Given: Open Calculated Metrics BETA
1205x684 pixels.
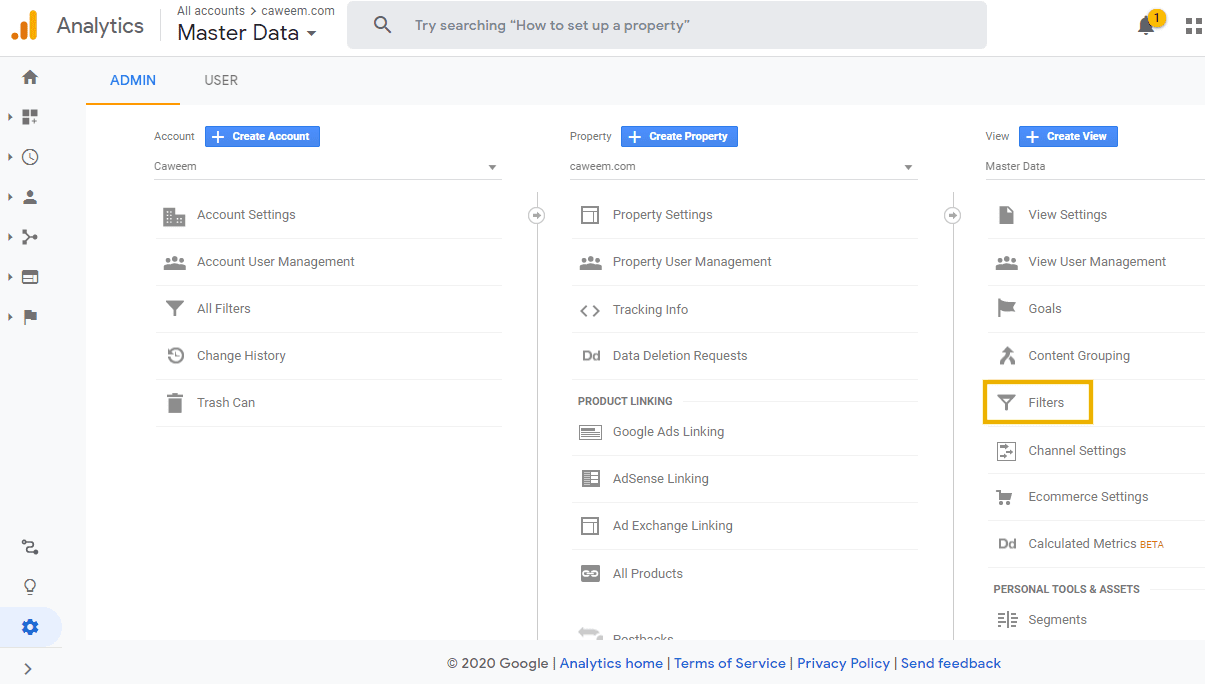Looking at the screenshot, I should (1096, 544).
